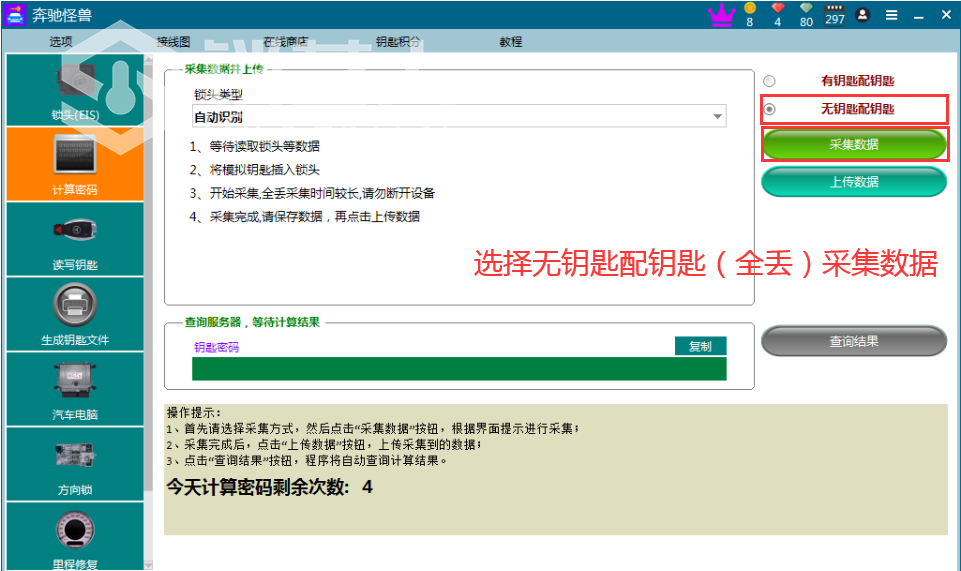The height and width of the screenshot is (571, 961).
Task: Select the 有钥匙配钥匙 radio option
Action: (769, 81)
